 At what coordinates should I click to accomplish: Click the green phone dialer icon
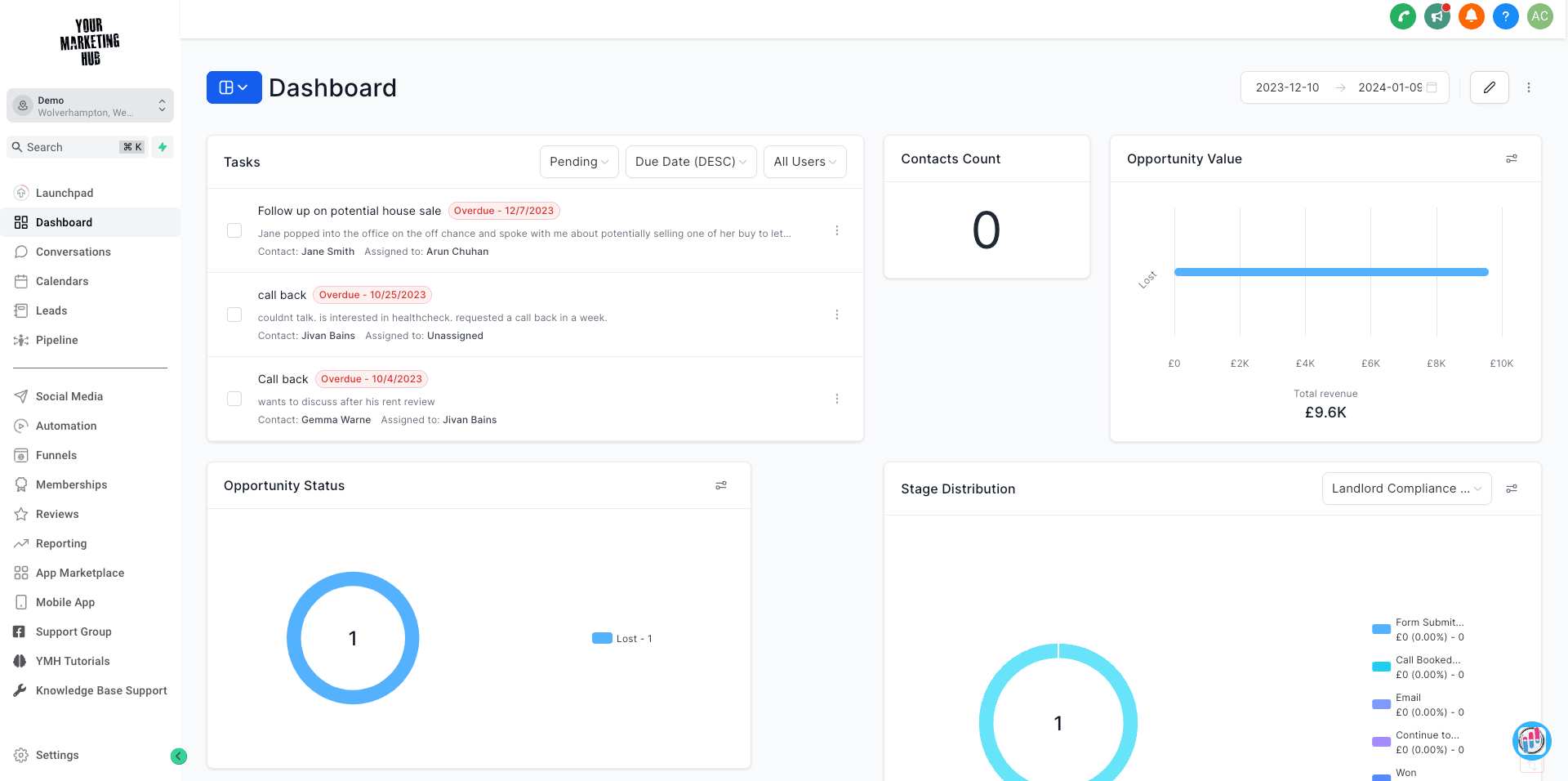point(1402,16)
